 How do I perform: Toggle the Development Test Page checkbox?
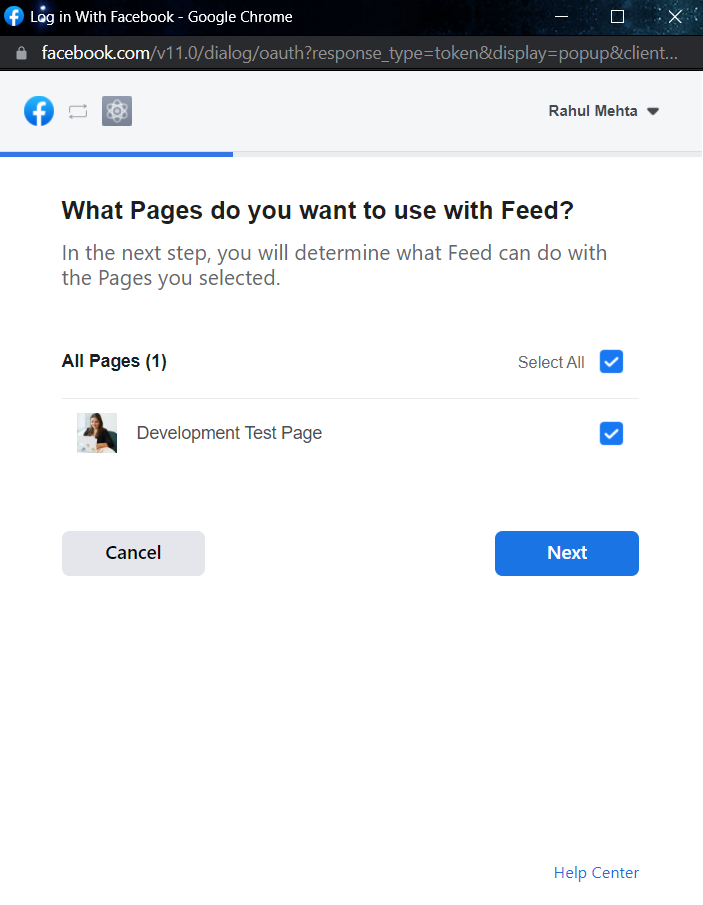611,433
